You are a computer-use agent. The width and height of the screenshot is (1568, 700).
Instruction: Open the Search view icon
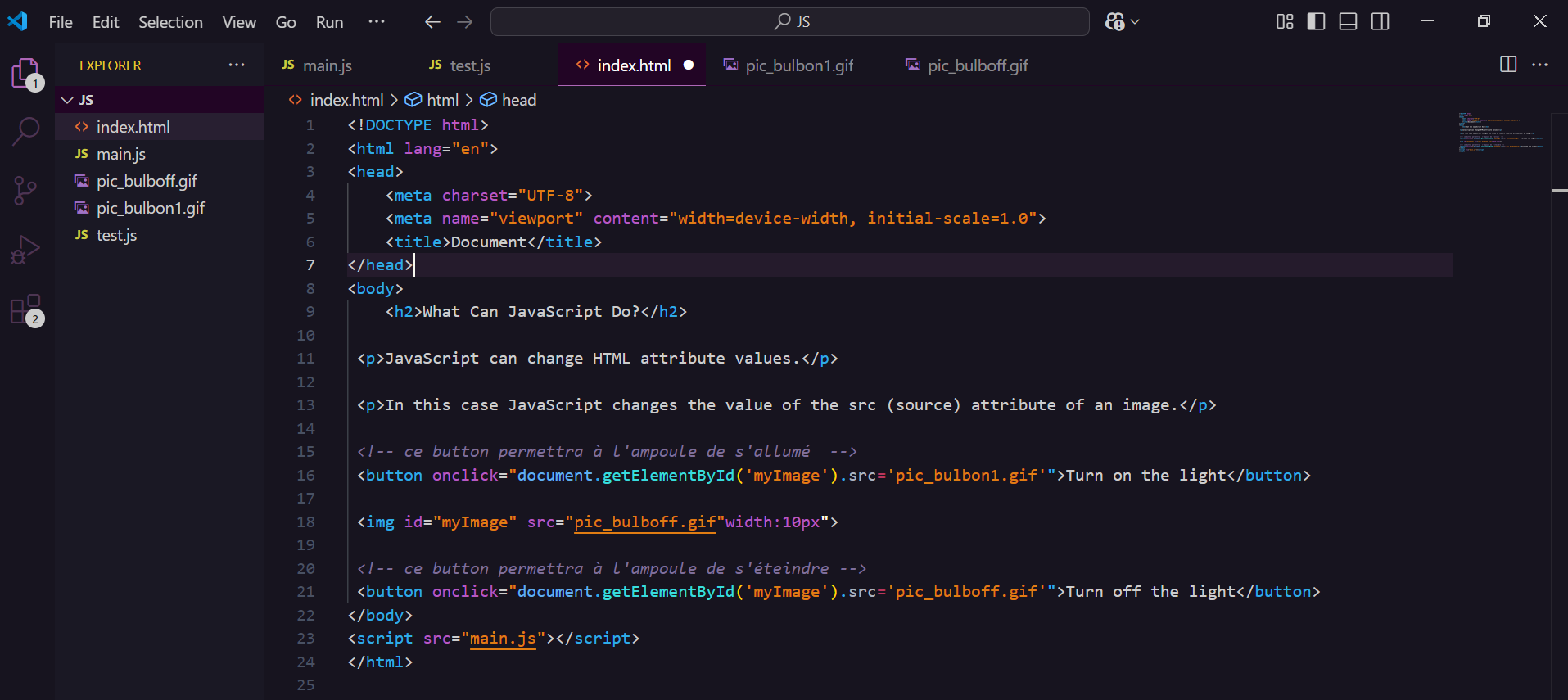25,131
